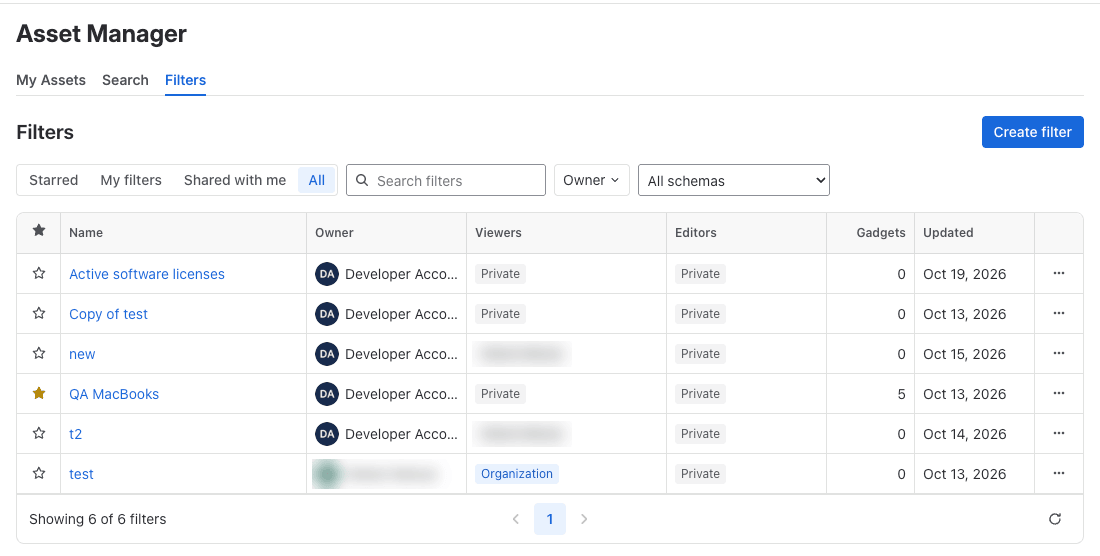The image size is (1100, 556).
Task: Open the test filter link
Action: pos(81,474)
